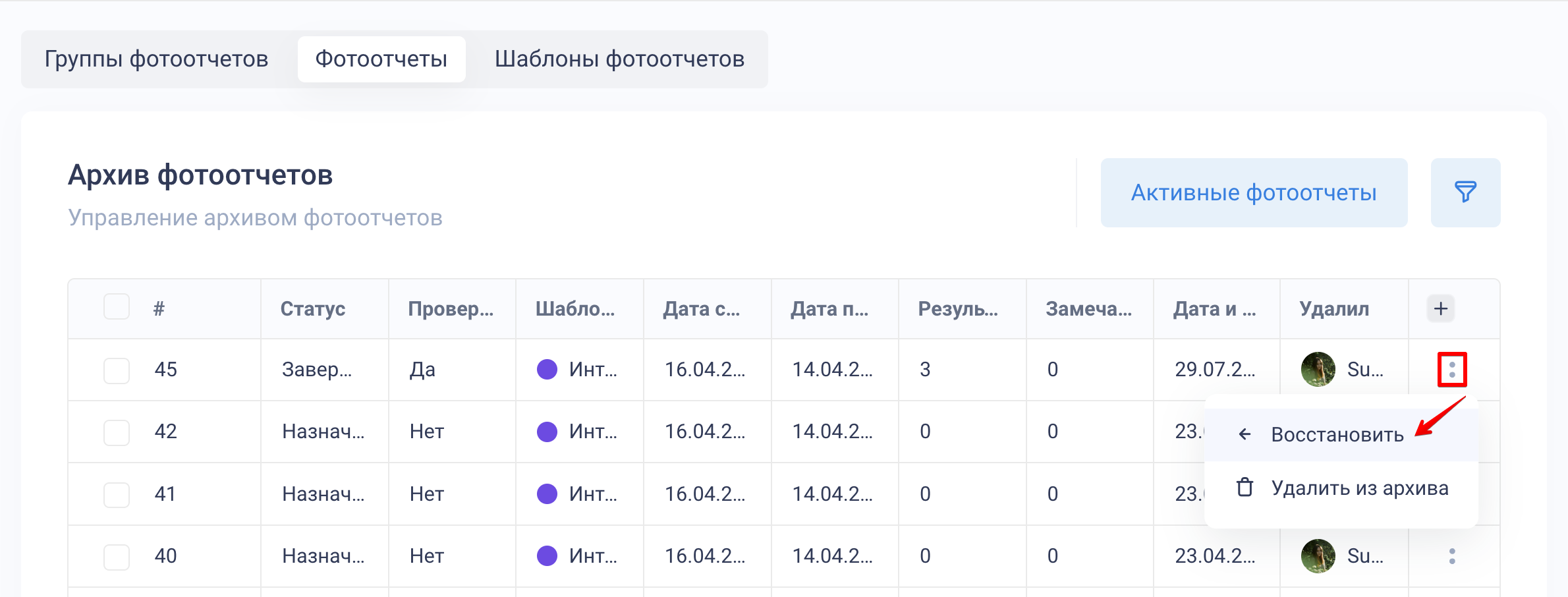
Task: Select Удалить из архива menu option
Action: pos(1359,488)
